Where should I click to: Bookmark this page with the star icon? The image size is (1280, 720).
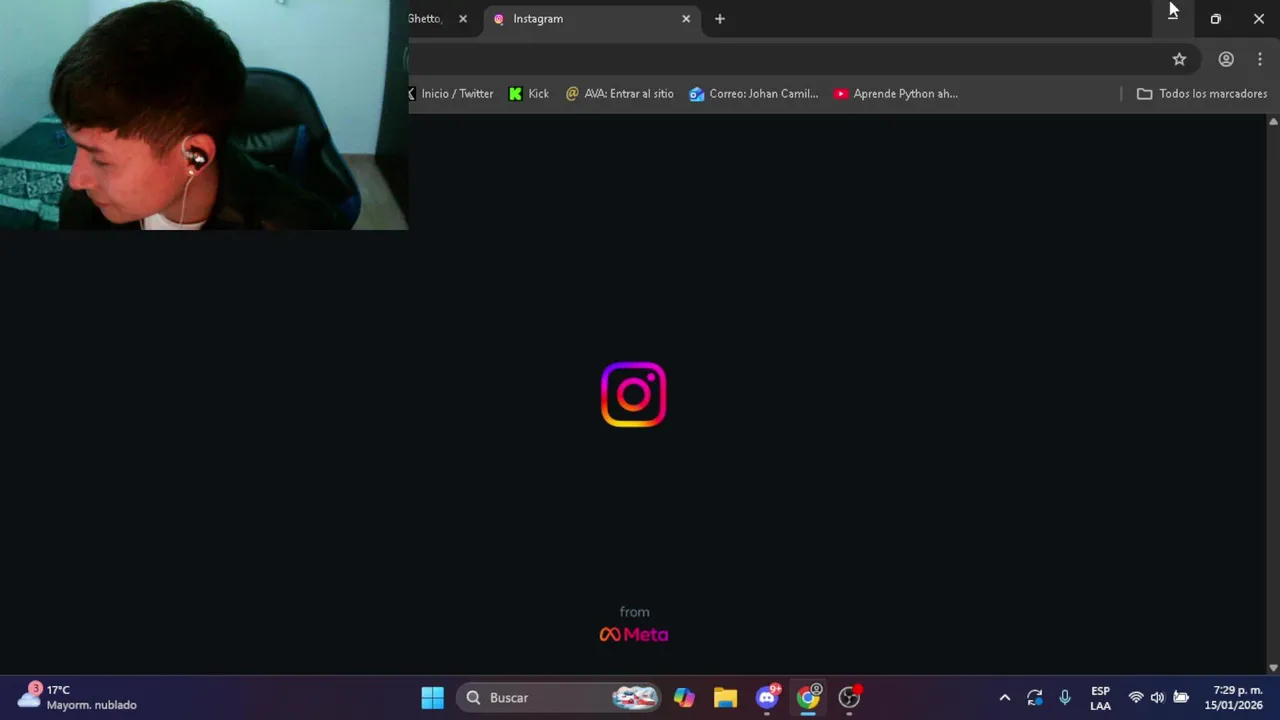(1179, 59)
